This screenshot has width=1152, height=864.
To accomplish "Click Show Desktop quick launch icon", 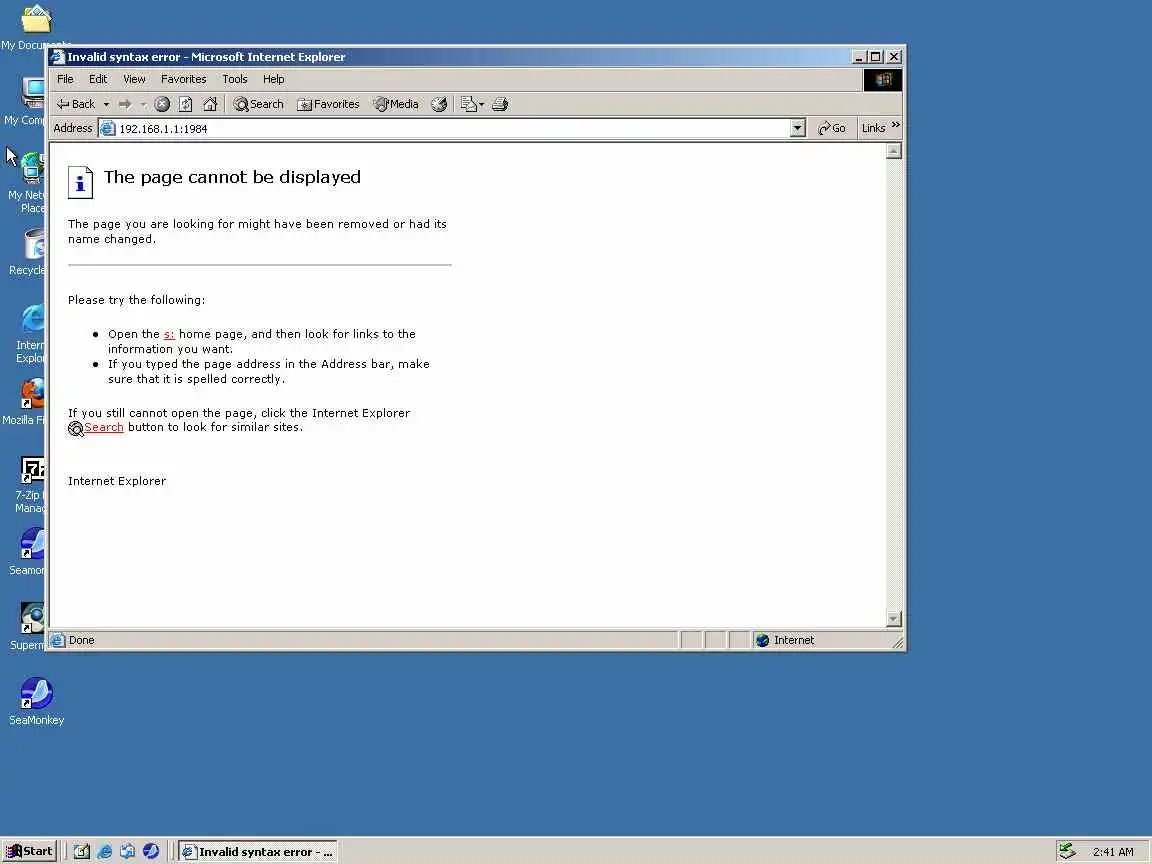I will click(82, 852).
